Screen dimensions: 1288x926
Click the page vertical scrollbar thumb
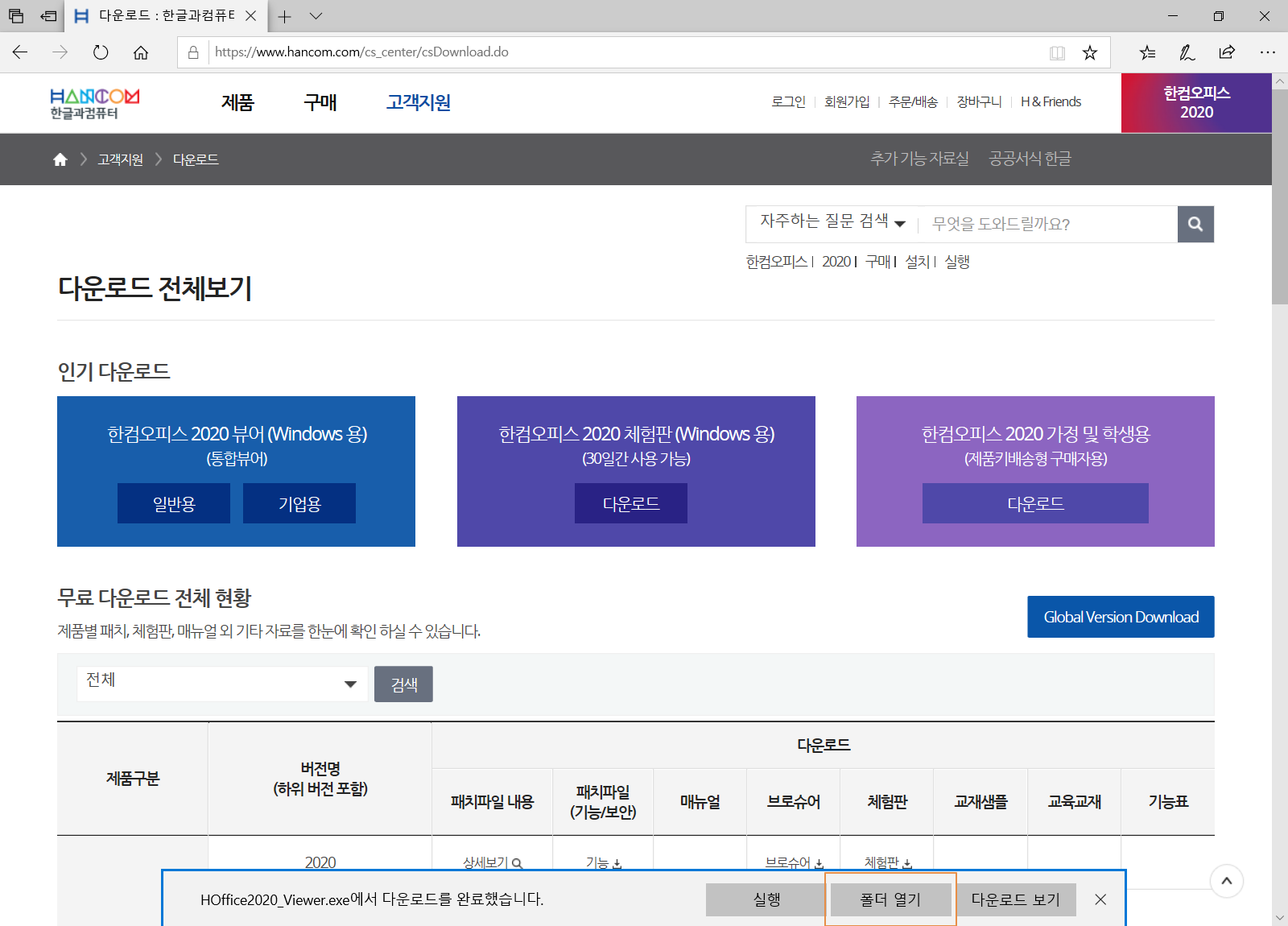(x=1280, y=197)
